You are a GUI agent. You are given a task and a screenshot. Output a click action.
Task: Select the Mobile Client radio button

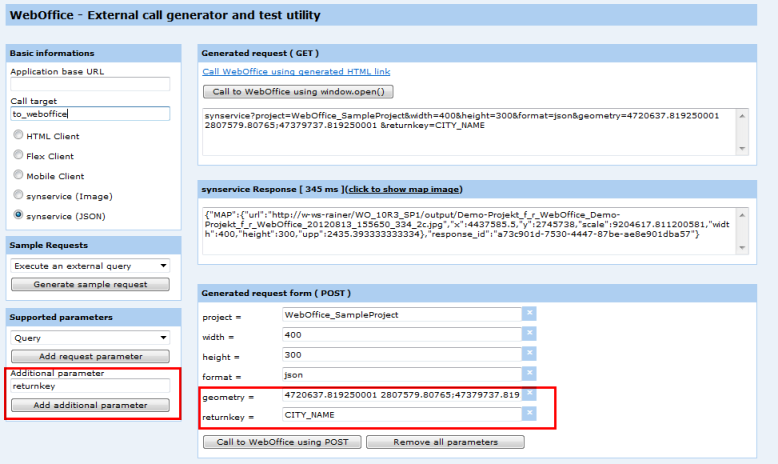point(18,175)
